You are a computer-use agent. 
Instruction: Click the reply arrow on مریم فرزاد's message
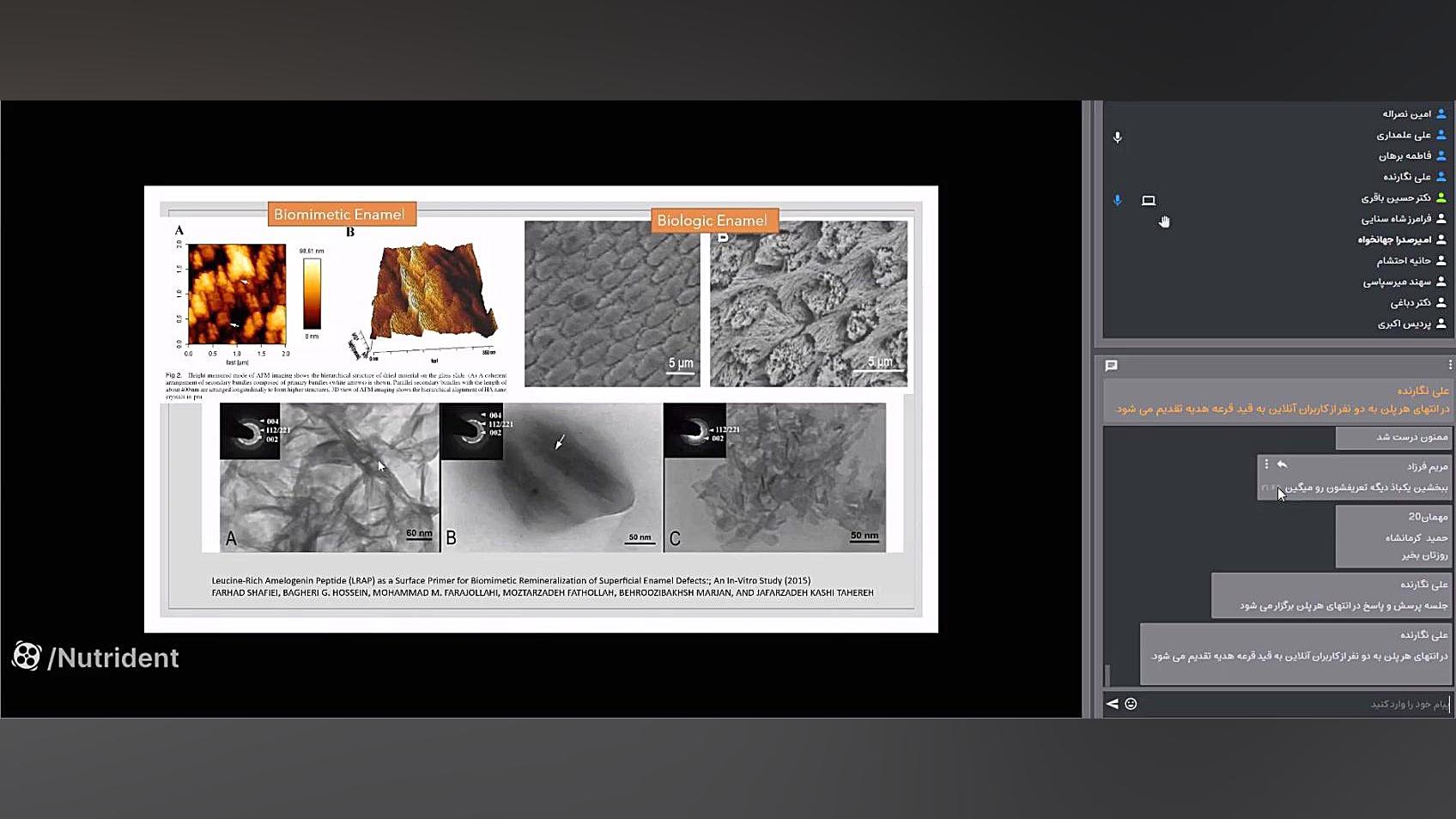pos(1282,464)
